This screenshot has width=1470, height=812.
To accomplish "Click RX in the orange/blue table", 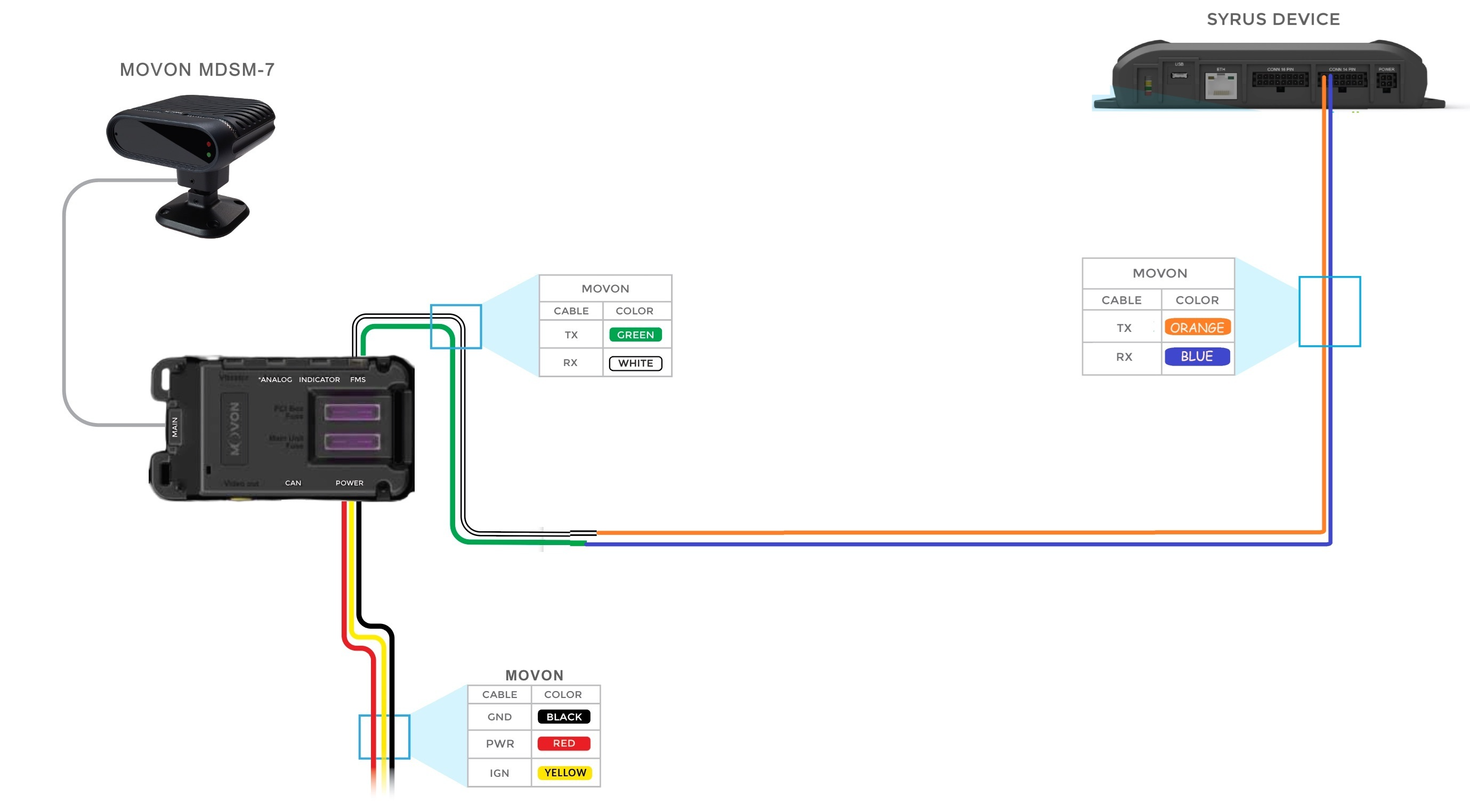I will pyautogui.click(x=1124, y=356).
